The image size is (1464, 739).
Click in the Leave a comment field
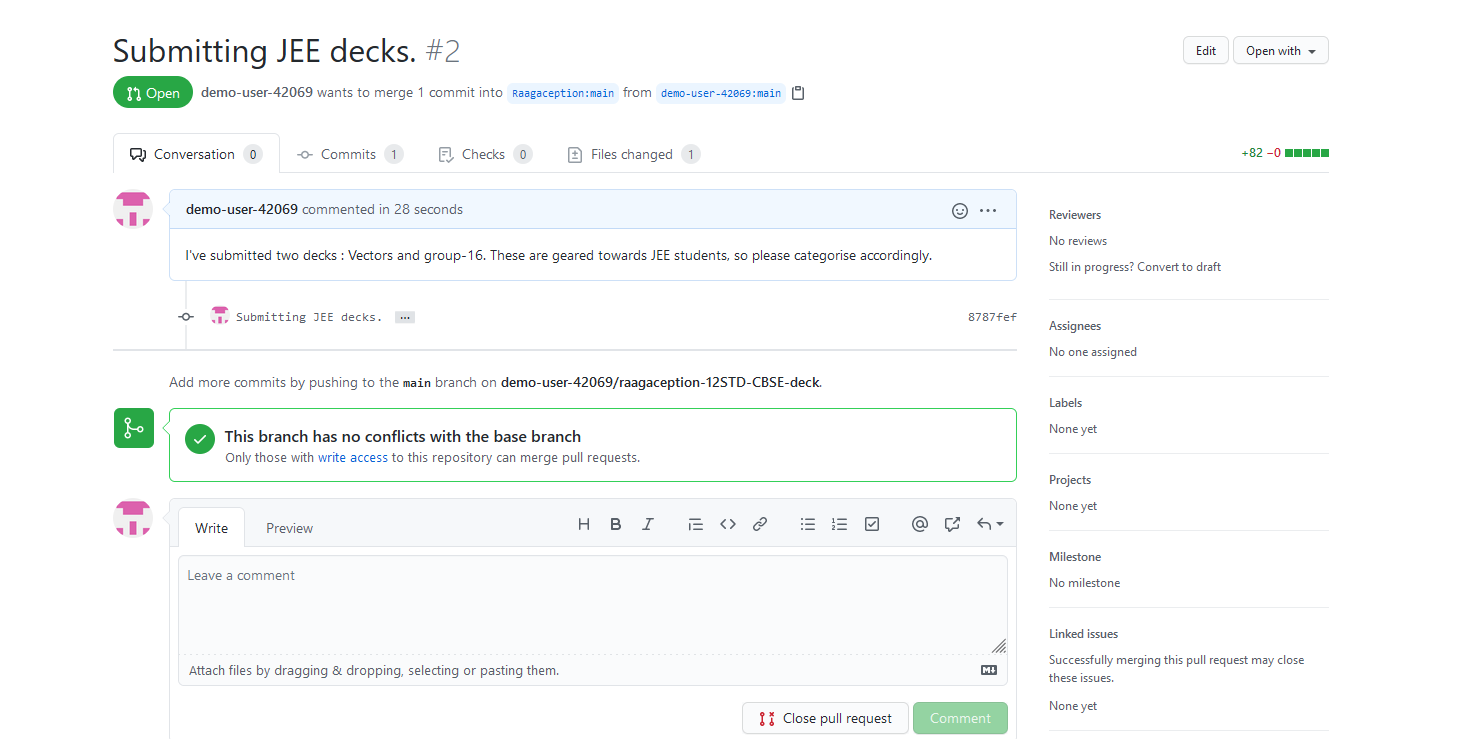coord(593,605)
